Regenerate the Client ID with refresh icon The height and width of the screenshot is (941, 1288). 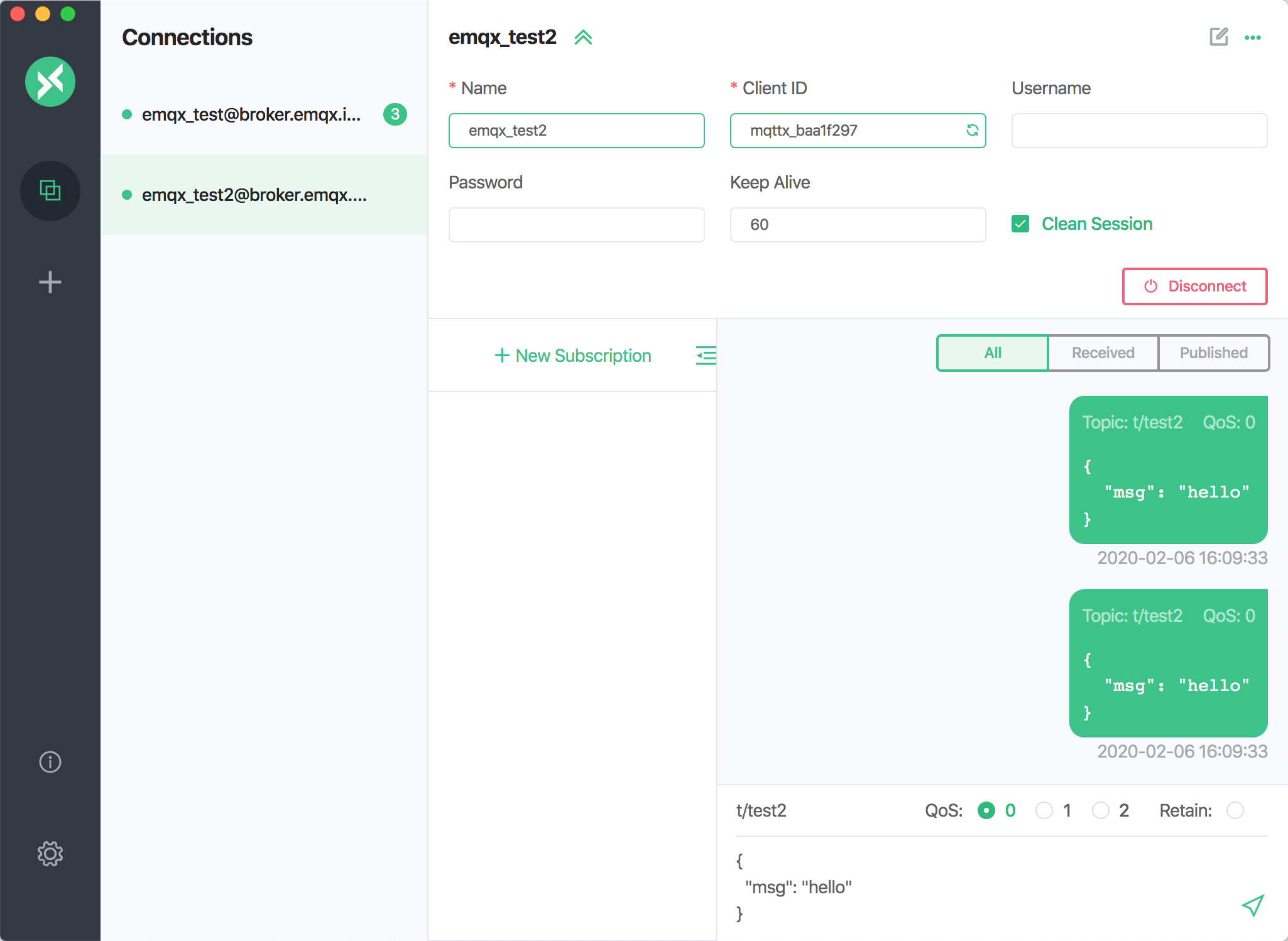point(972,130)
